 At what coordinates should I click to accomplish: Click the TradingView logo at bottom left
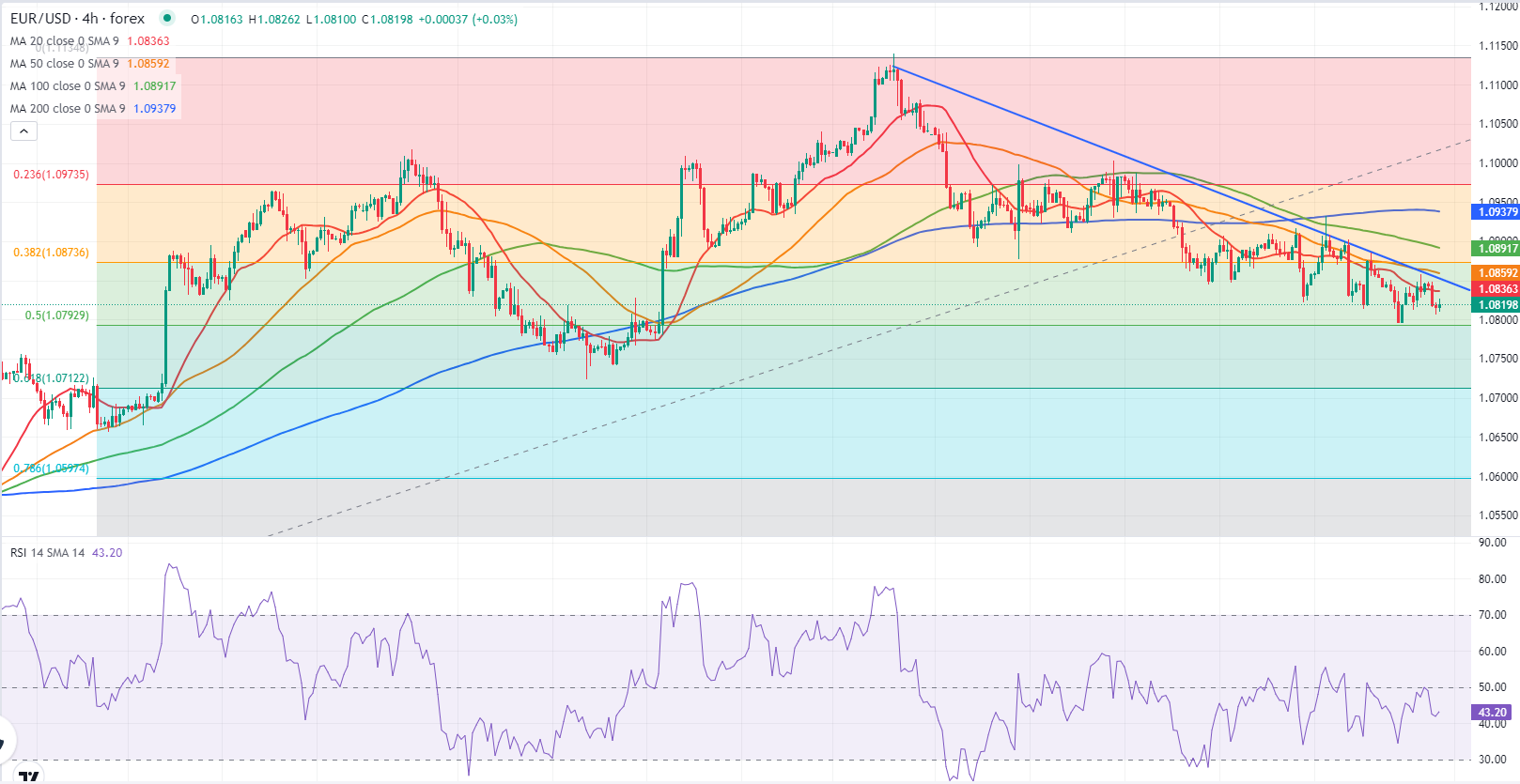tap(29, 776)
